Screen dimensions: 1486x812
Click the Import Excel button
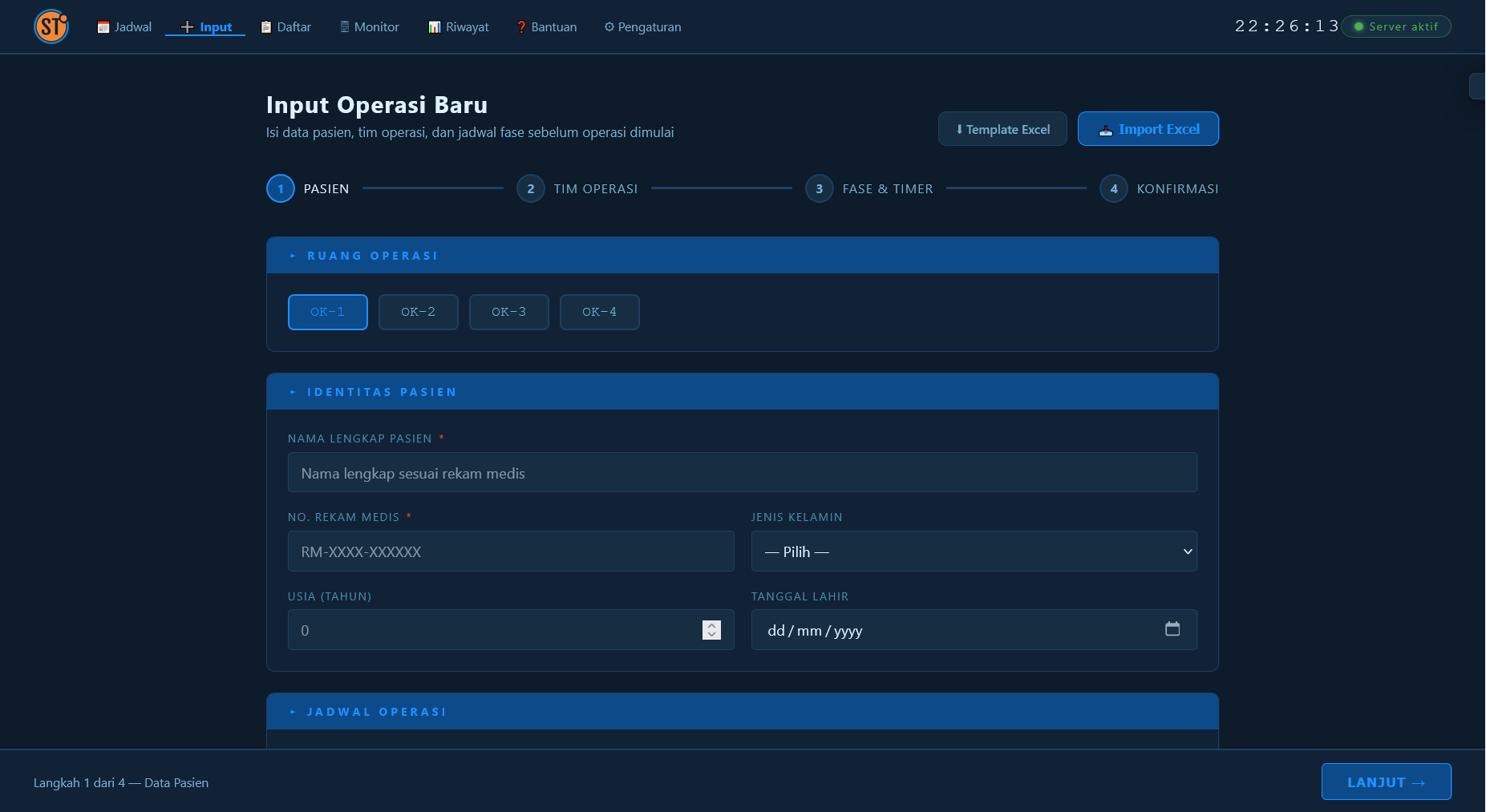click(1148, 129)
